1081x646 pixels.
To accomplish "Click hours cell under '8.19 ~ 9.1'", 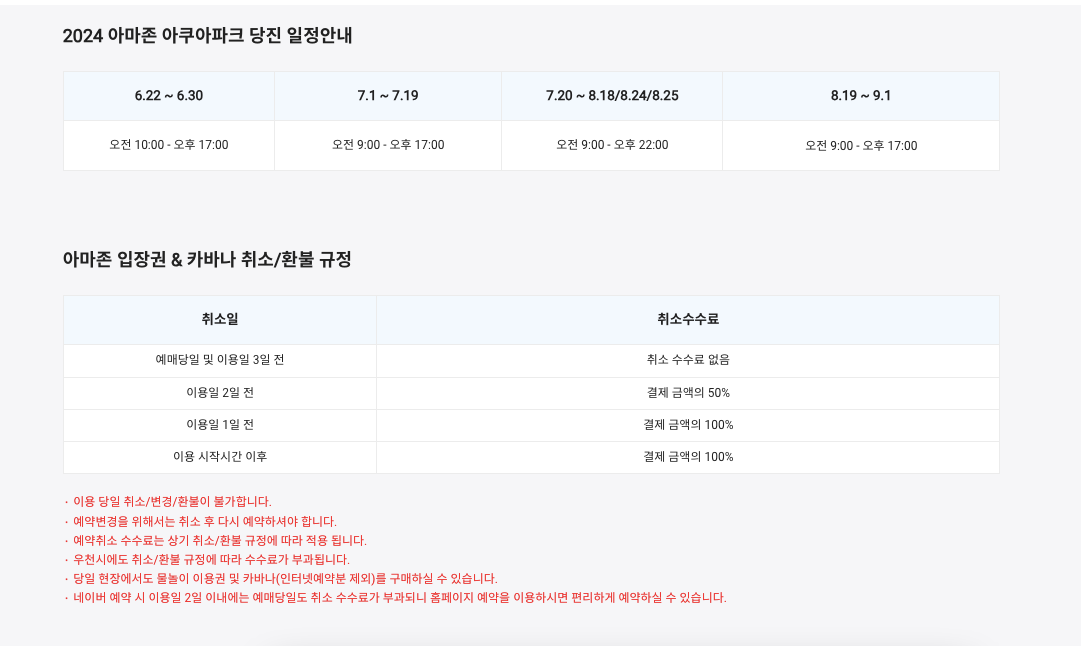I will [x=860, y=145].
